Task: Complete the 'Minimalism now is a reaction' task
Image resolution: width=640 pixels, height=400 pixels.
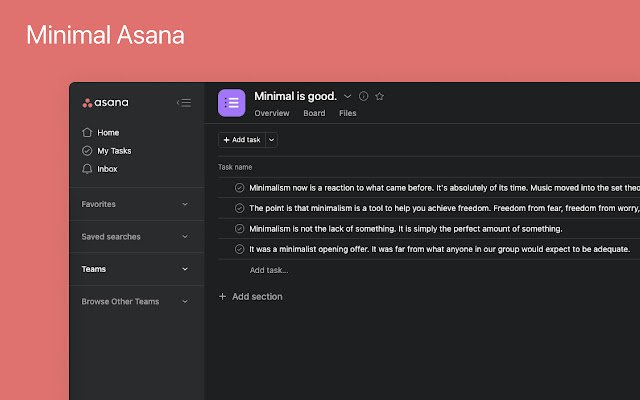Action: pyautogui.click(x=240, y=188)
